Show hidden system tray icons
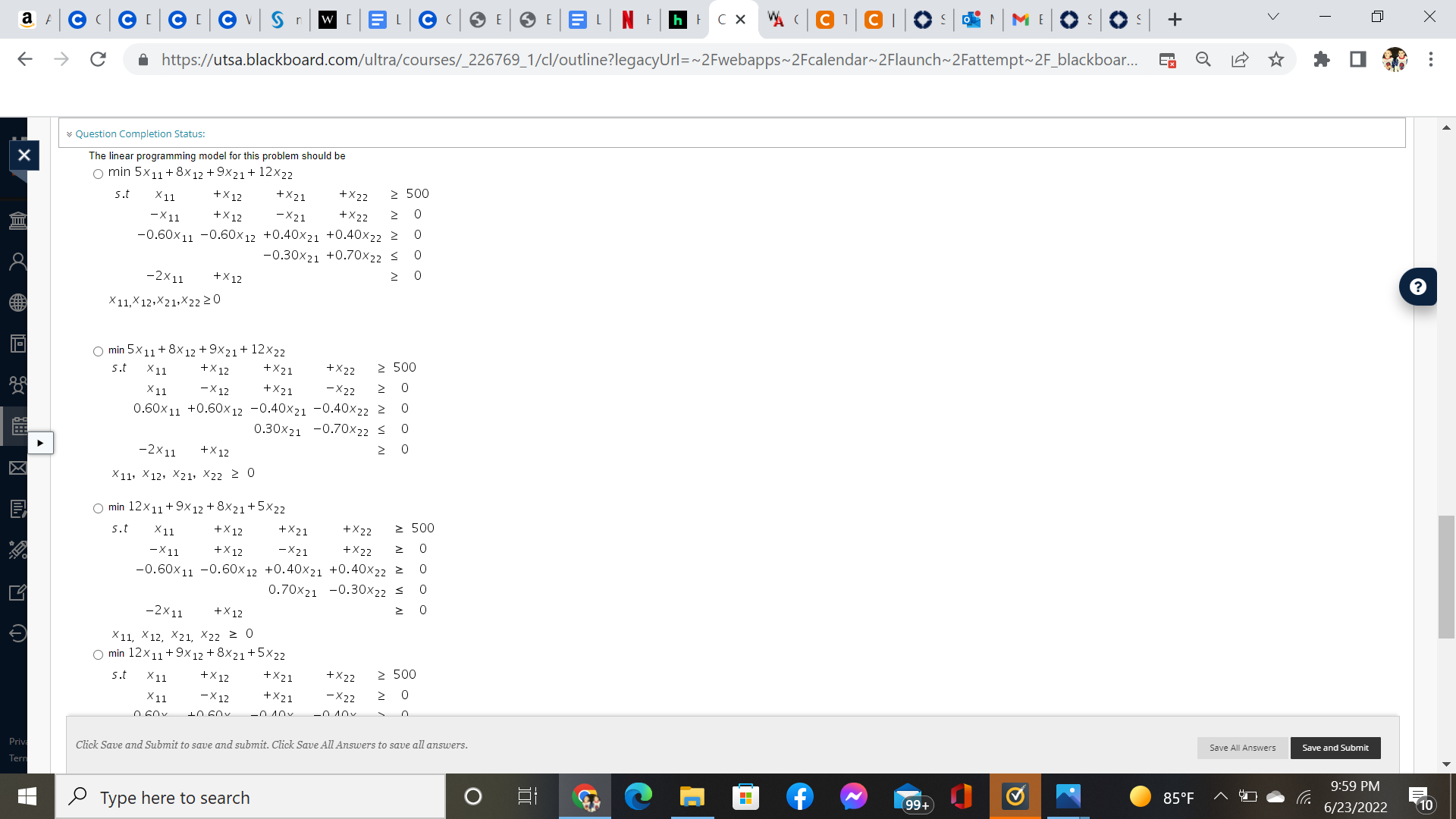The width and height of the screenshot is (1456, 819). point(1220,796)
